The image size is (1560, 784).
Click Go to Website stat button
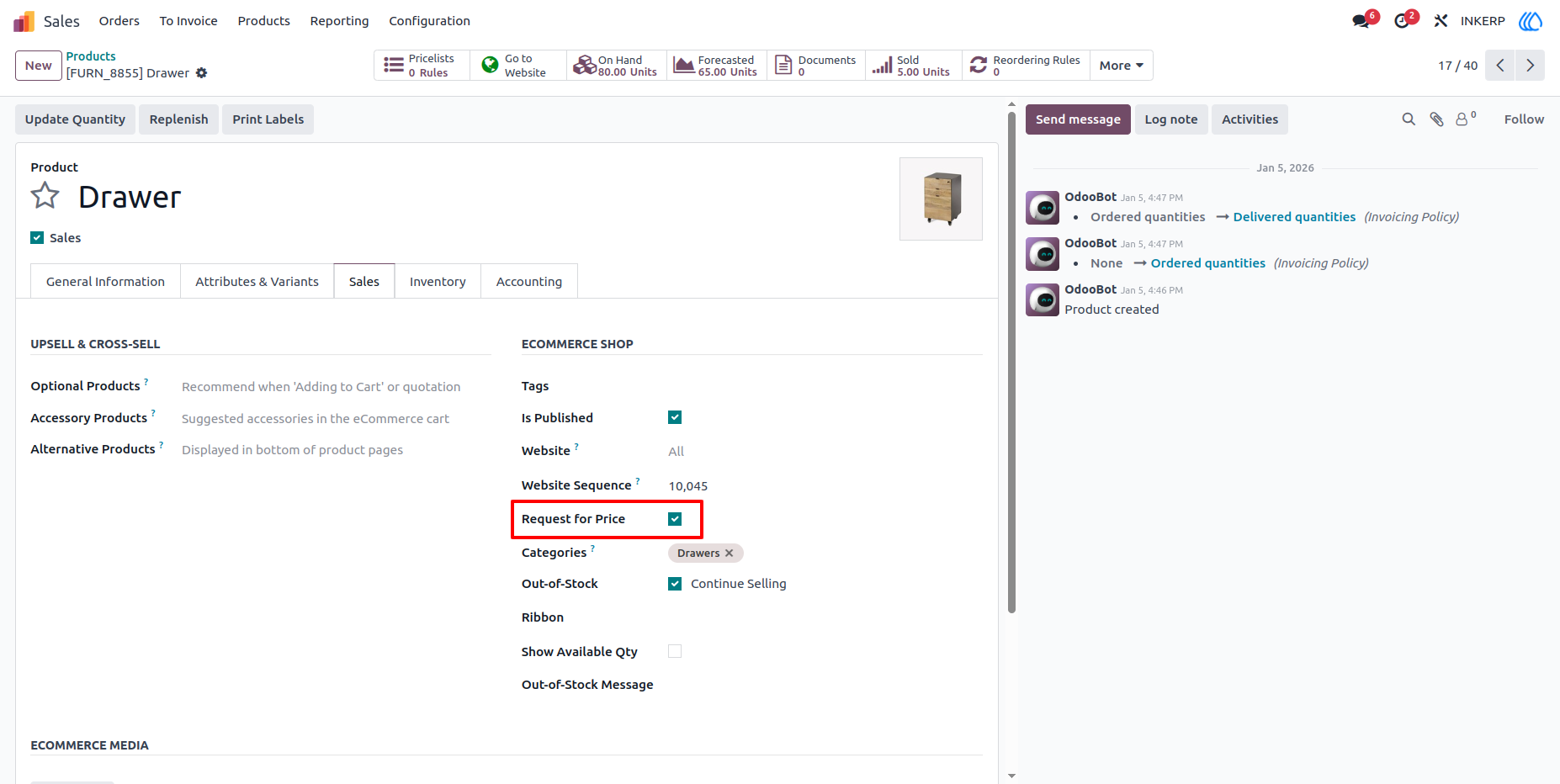517,66
